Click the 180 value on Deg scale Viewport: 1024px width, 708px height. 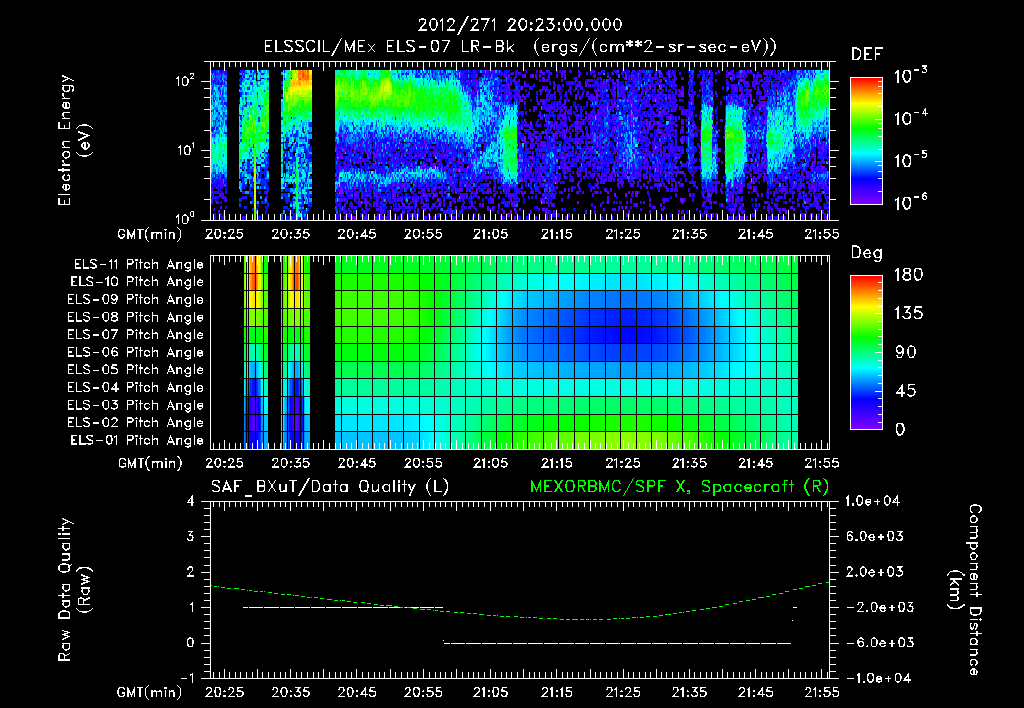(909, 275)
